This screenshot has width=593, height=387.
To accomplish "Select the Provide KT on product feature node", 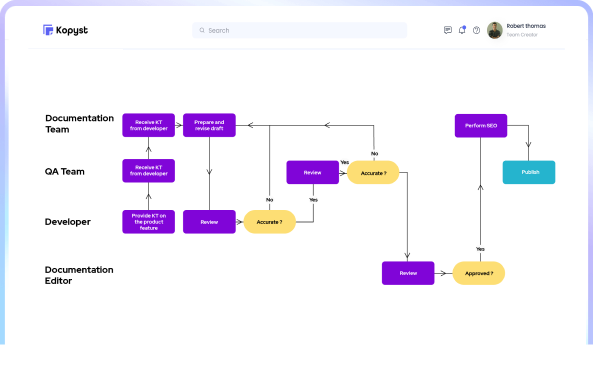I will (x=149, y=222).
